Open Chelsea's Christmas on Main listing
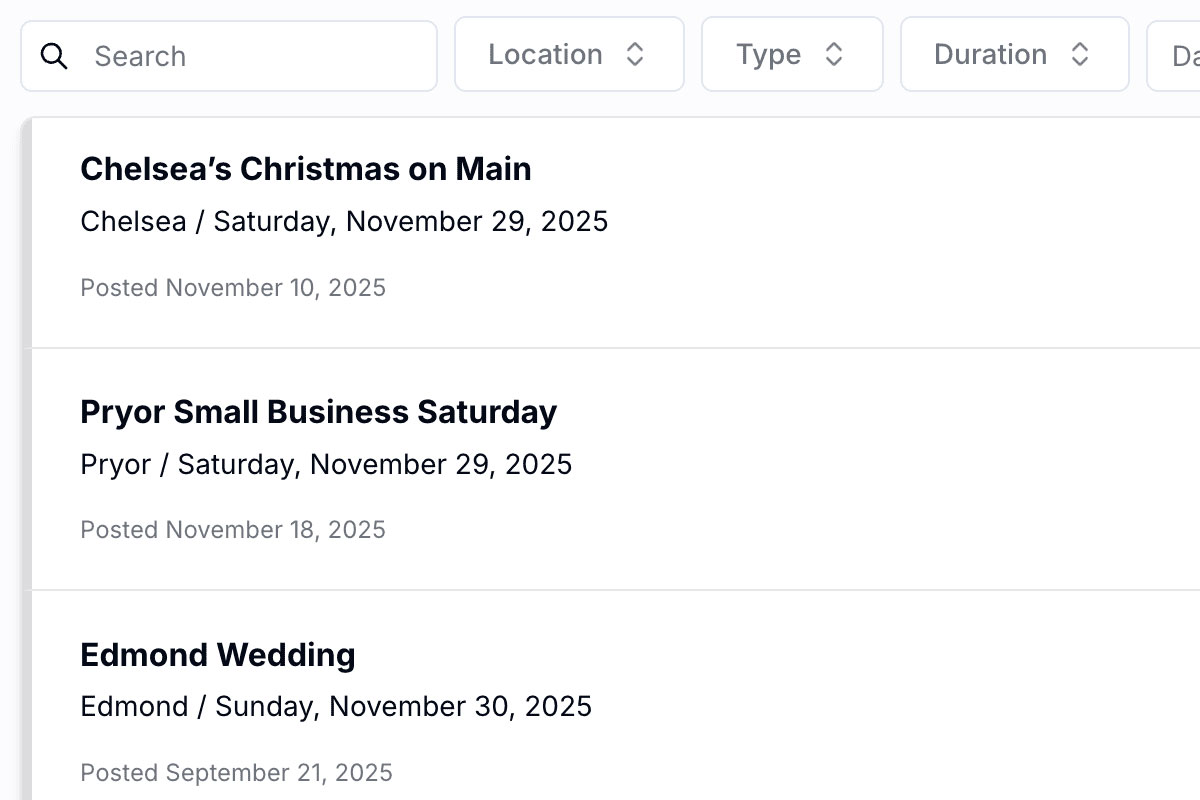1200x800 pixels. pyautogui.click(x=306, y=169)
